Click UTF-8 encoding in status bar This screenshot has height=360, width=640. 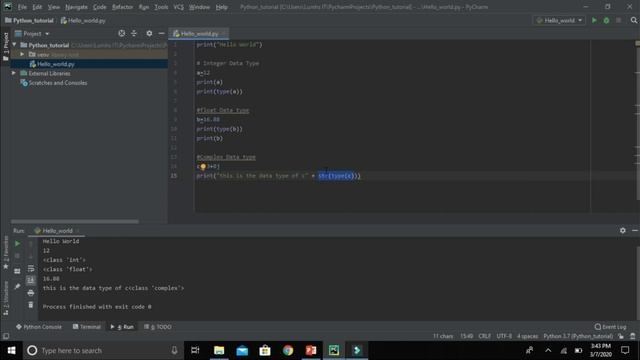coord(504,336)
